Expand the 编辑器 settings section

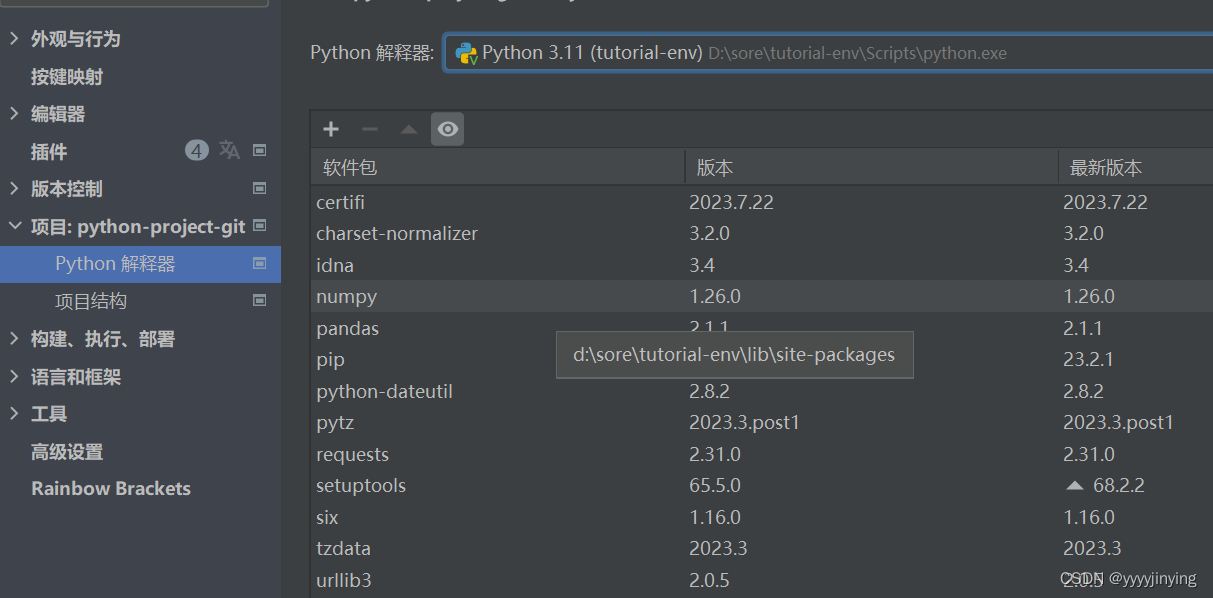point(14,114)
